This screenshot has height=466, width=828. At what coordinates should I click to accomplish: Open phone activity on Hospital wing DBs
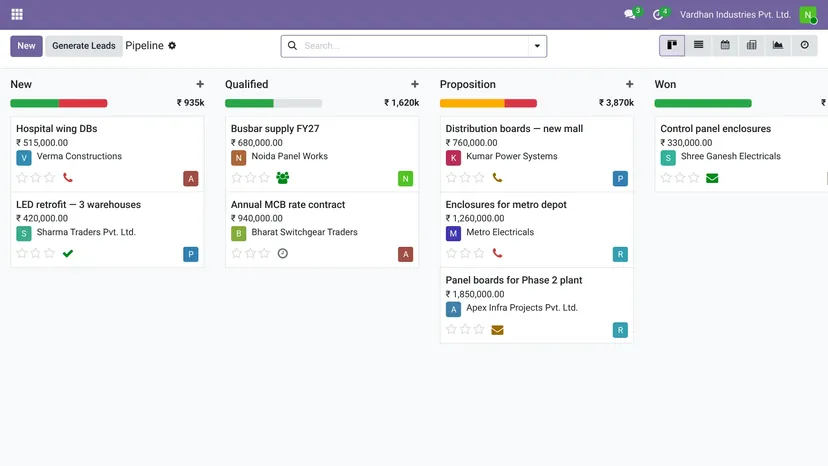point(68,178)
